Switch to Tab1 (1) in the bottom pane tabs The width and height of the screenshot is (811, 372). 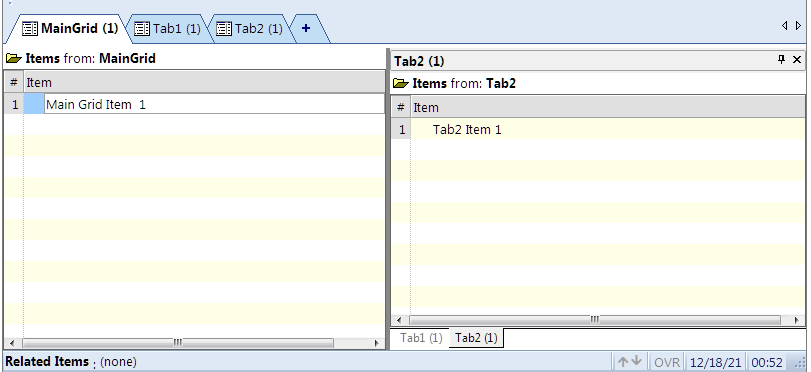(421, 338)
